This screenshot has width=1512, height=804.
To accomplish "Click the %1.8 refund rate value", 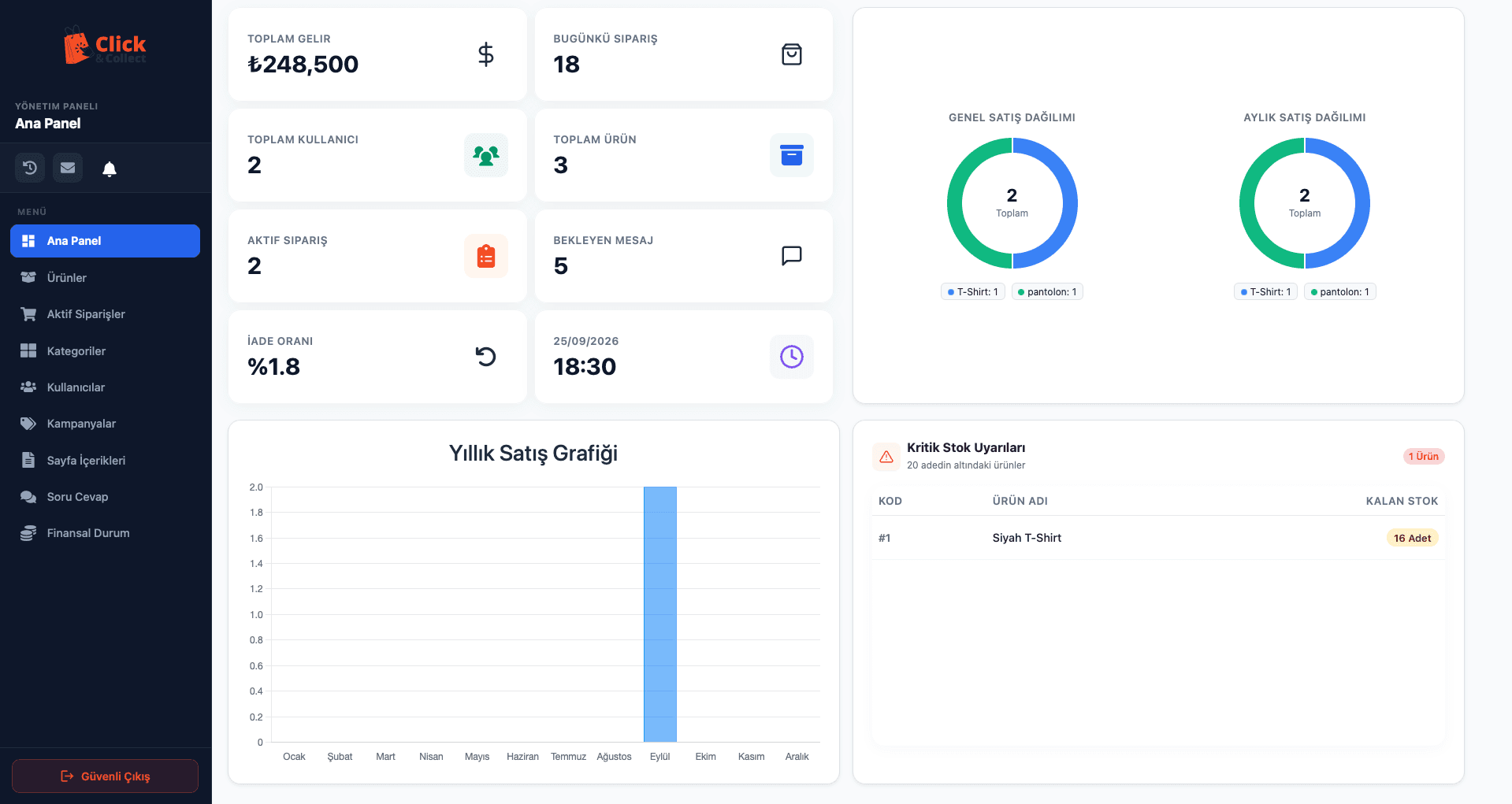I will pos(273,367).
